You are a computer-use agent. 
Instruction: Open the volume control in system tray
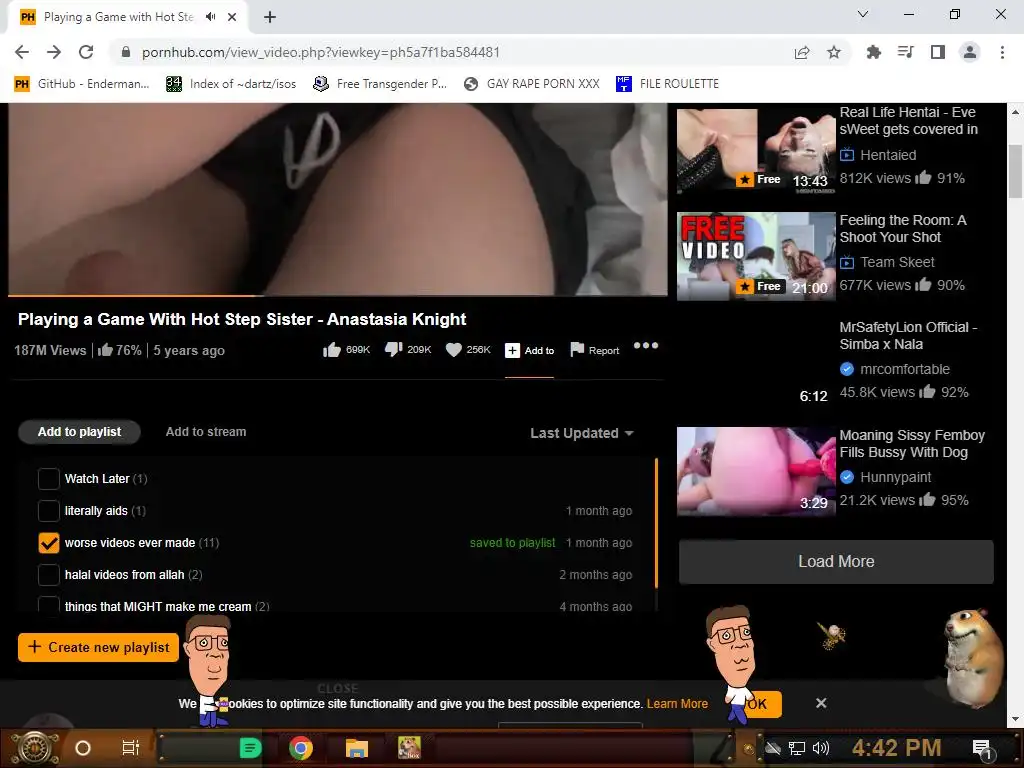pyautogui.click(x=821, y=748)
